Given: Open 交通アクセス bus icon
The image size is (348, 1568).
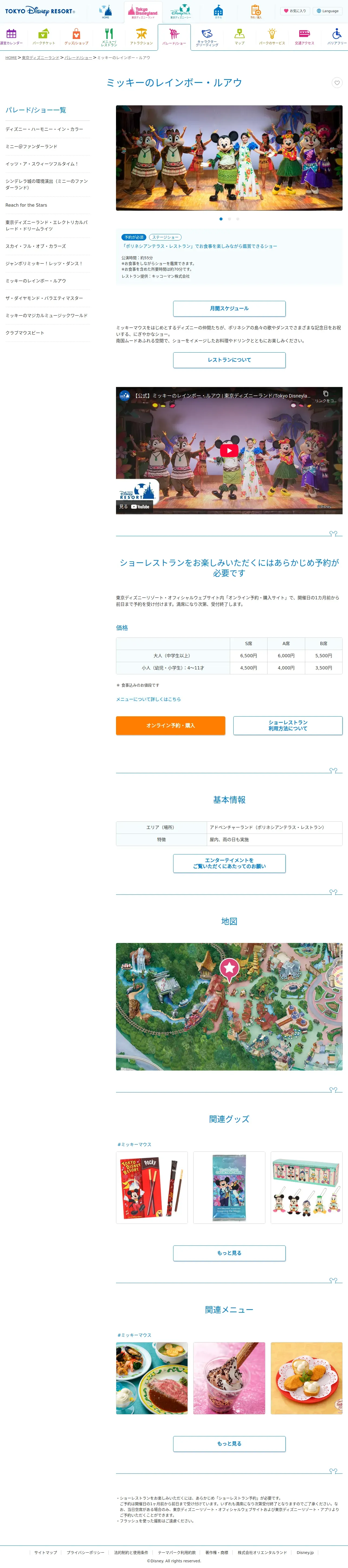Looking at the screenshot, I should (x=305, y=37).
